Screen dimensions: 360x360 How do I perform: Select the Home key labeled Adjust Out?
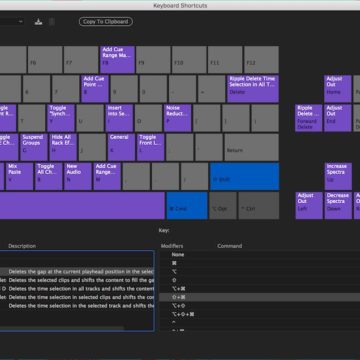tap(338, 89)
